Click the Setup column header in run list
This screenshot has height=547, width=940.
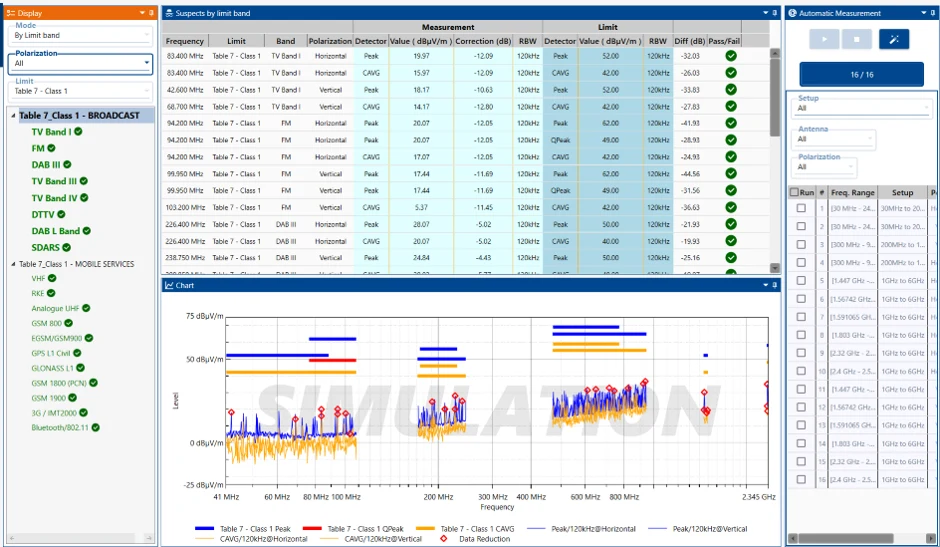point(902,193)
